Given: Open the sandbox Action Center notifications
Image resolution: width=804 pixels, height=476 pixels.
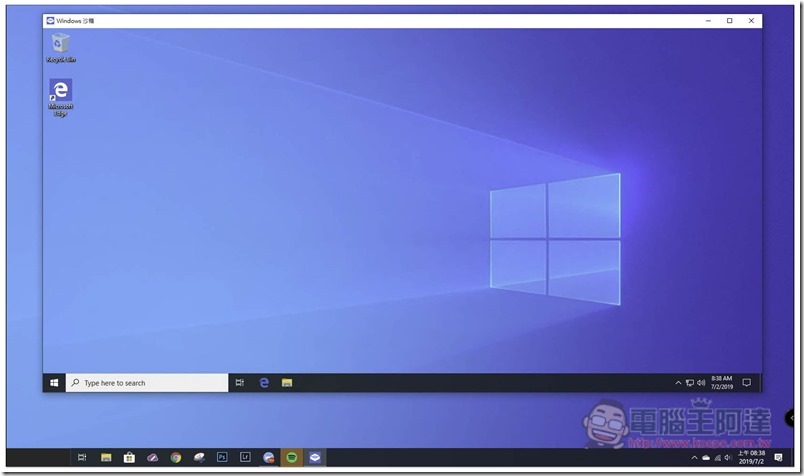Looking at the screenshot, I should pos(747,383).
